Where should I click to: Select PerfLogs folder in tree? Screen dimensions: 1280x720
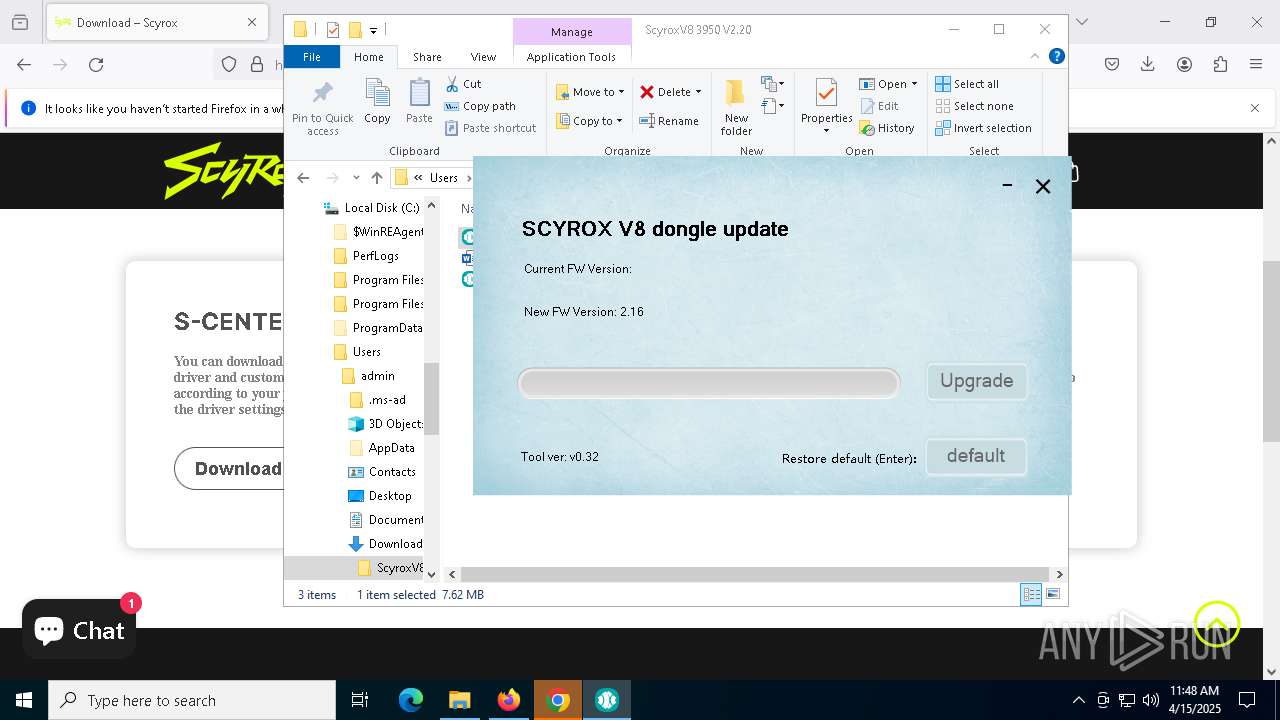point(375,256)
